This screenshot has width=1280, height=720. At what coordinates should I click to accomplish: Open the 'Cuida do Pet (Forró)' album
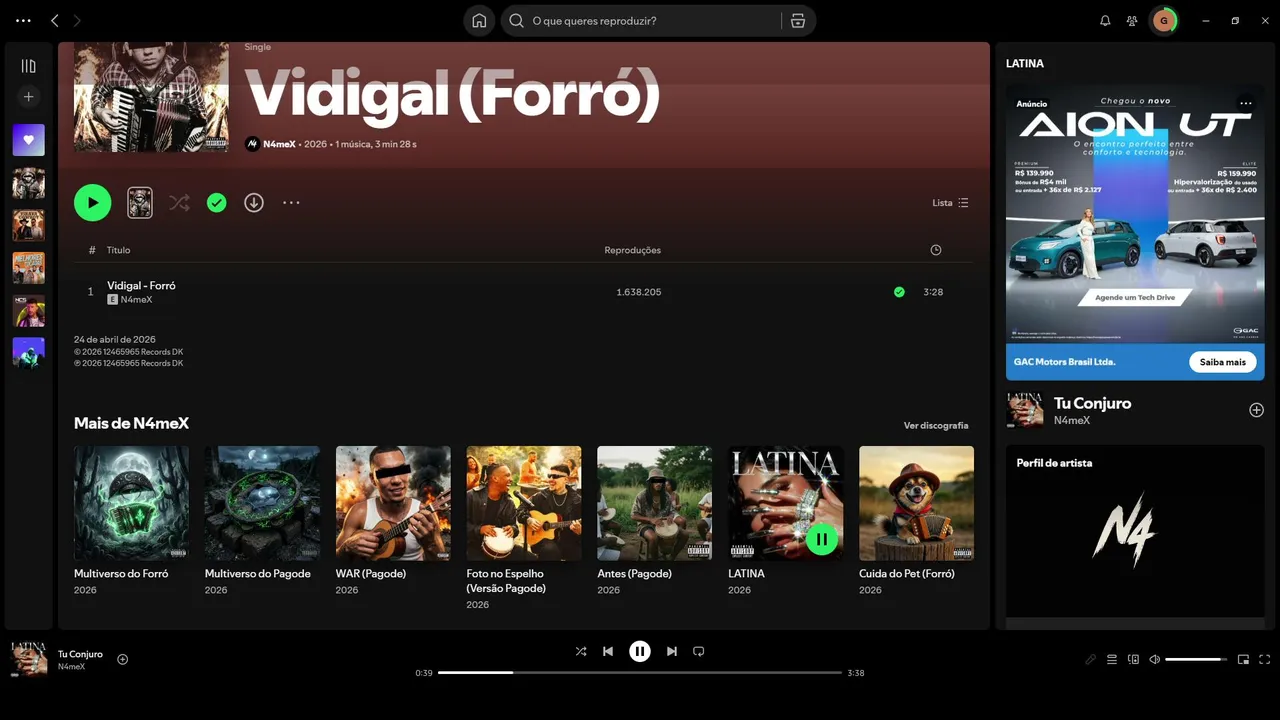[x=916, y=522]
